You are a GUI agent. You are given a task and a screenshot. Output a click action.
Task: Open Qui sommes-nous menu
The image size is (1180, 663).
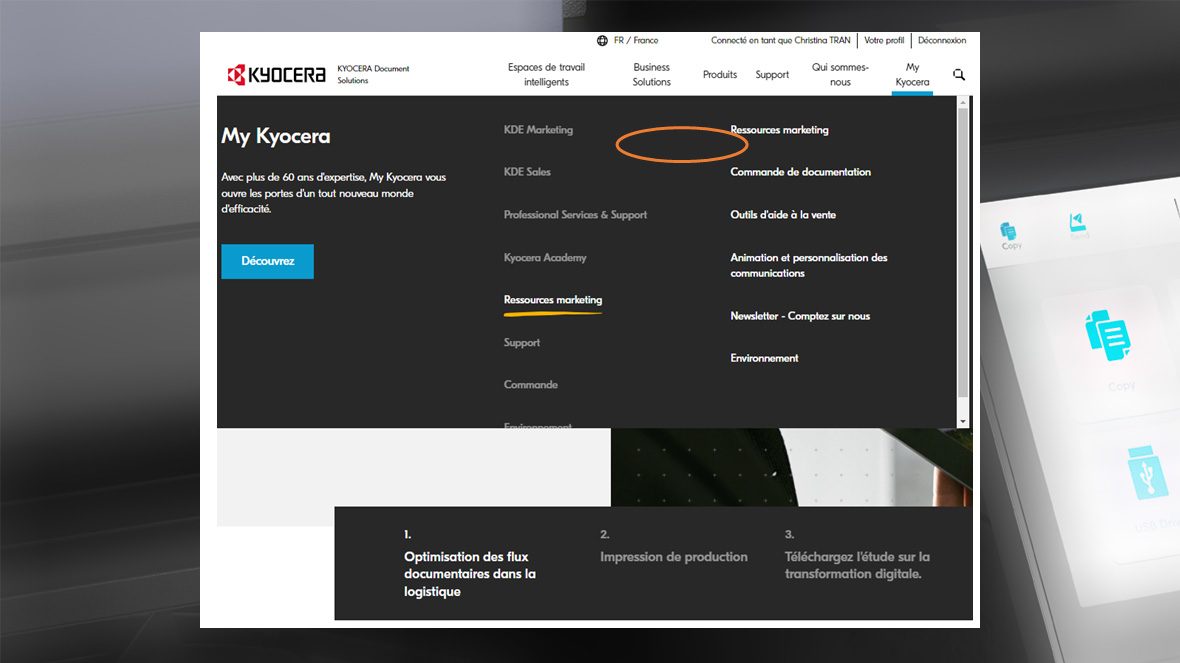[x=840, y=75]
